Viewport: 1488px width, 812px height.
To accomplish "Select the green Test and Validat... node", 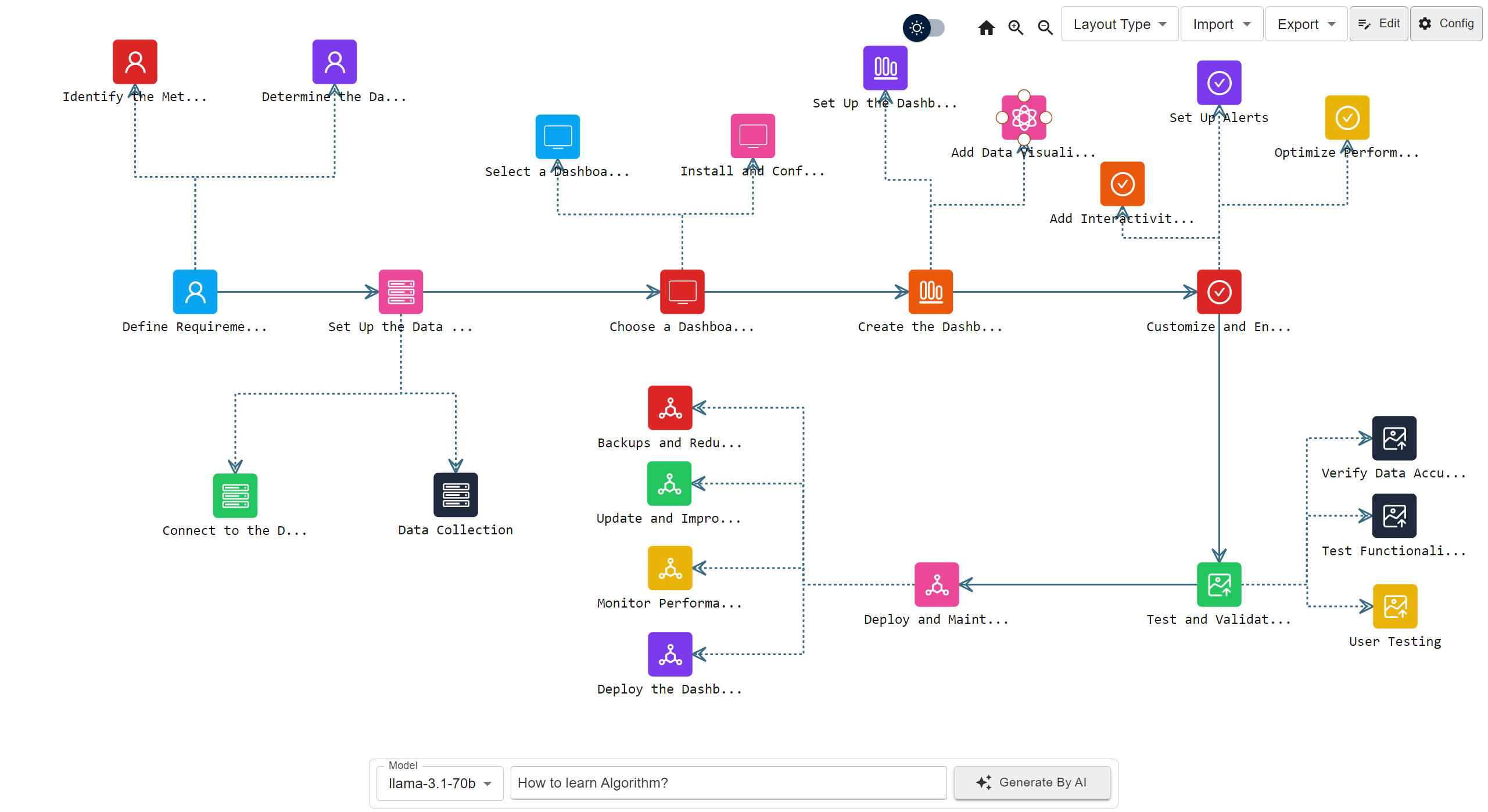I will [x=1220, y=584].
